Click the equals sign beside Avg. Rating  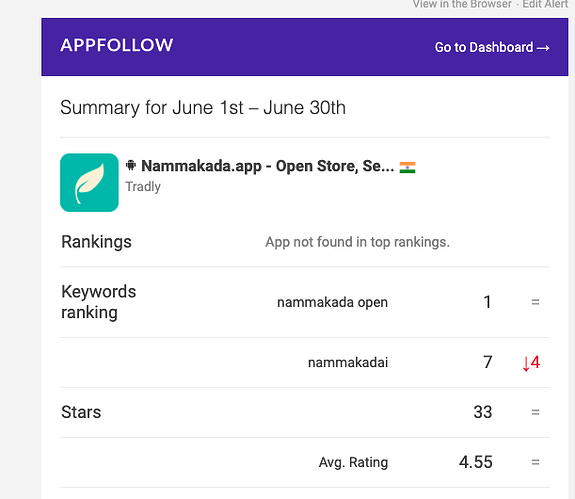tap(535, 462)
